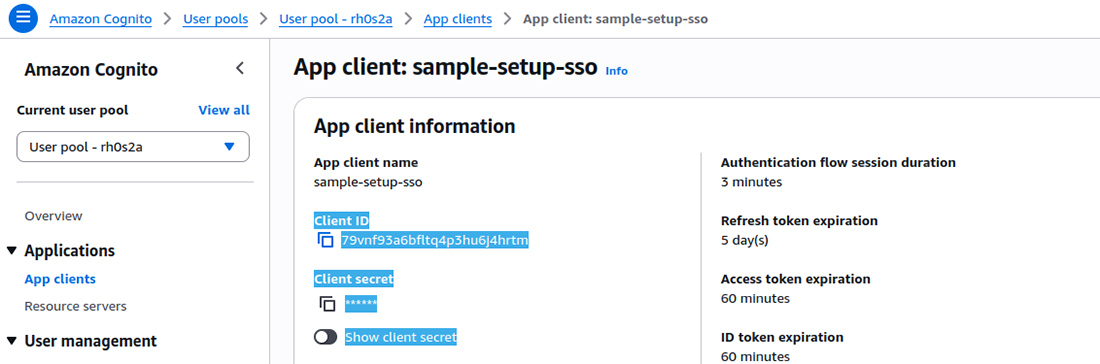Click the App client name value sample-setup-sso

[x=368, y=182]
